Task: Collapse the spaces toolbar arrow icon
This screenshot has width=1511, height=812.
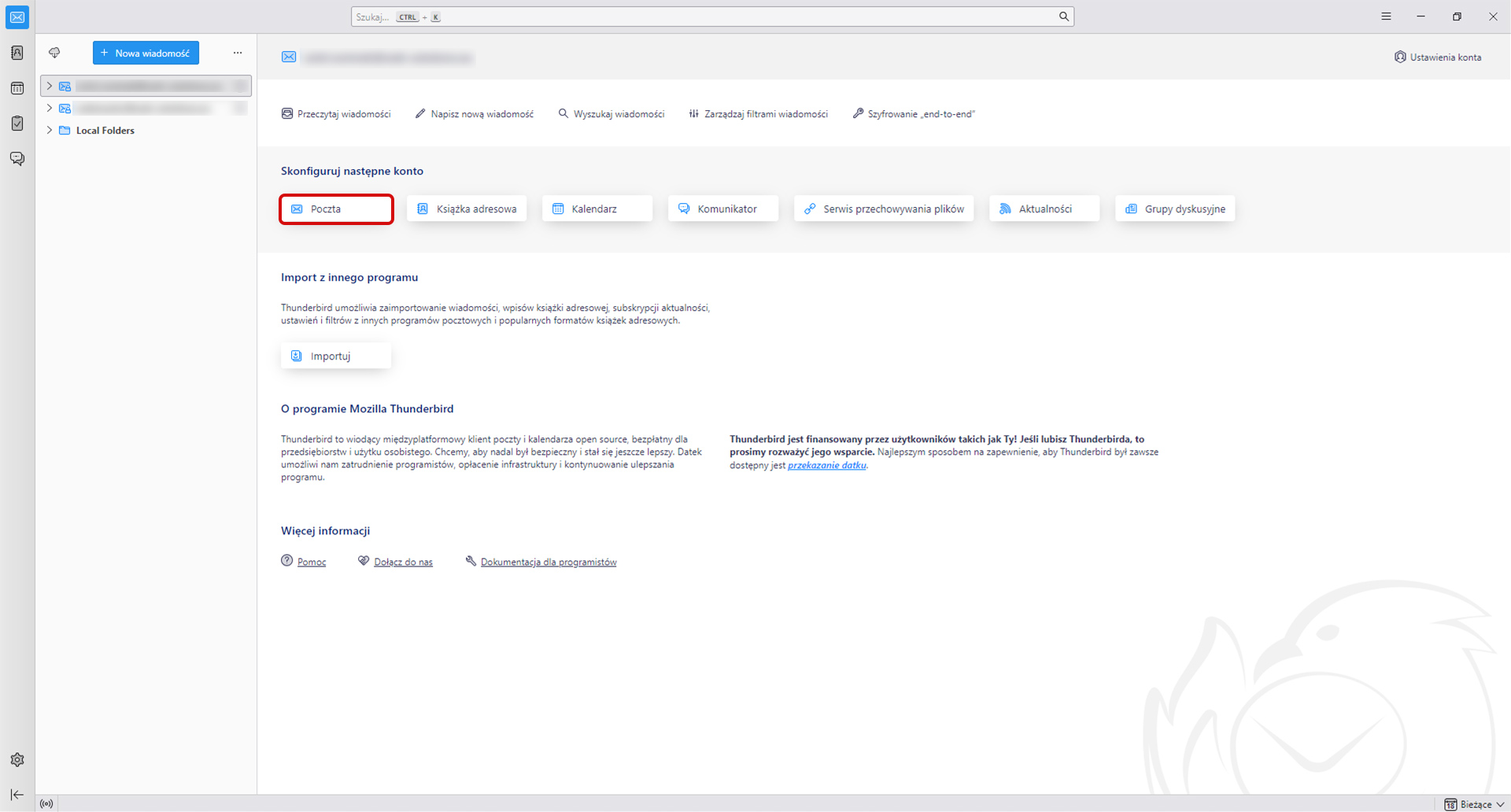Action: click(17, 795)
